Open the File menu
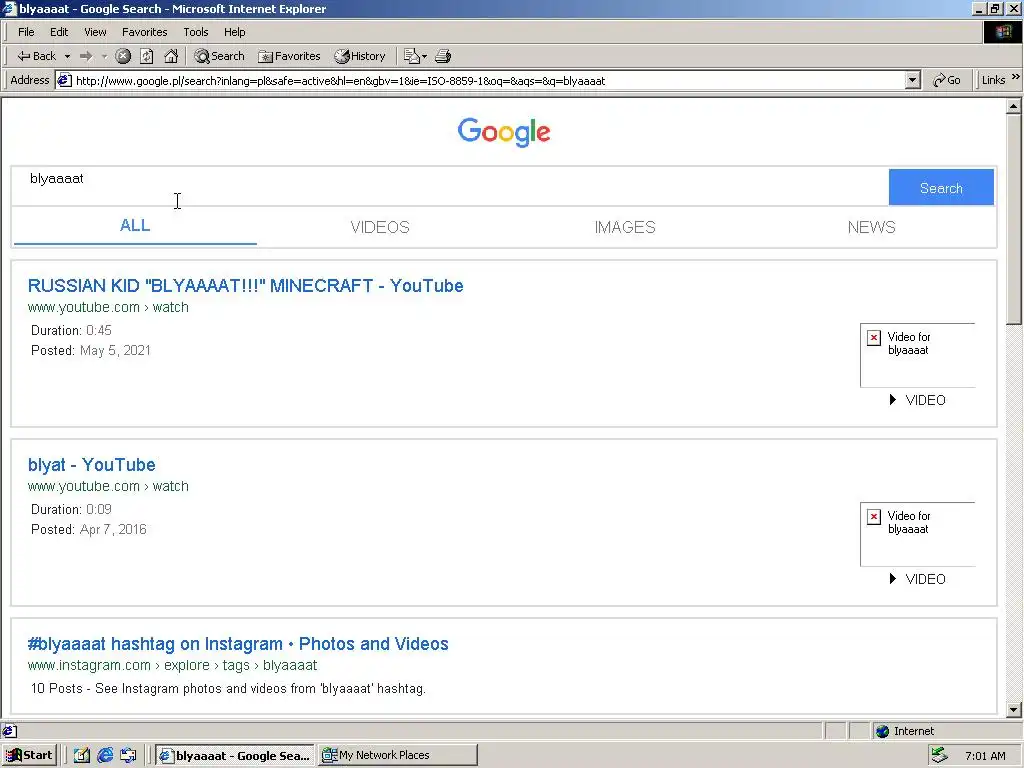This screenshot has width=1024, height=768. 26,32
